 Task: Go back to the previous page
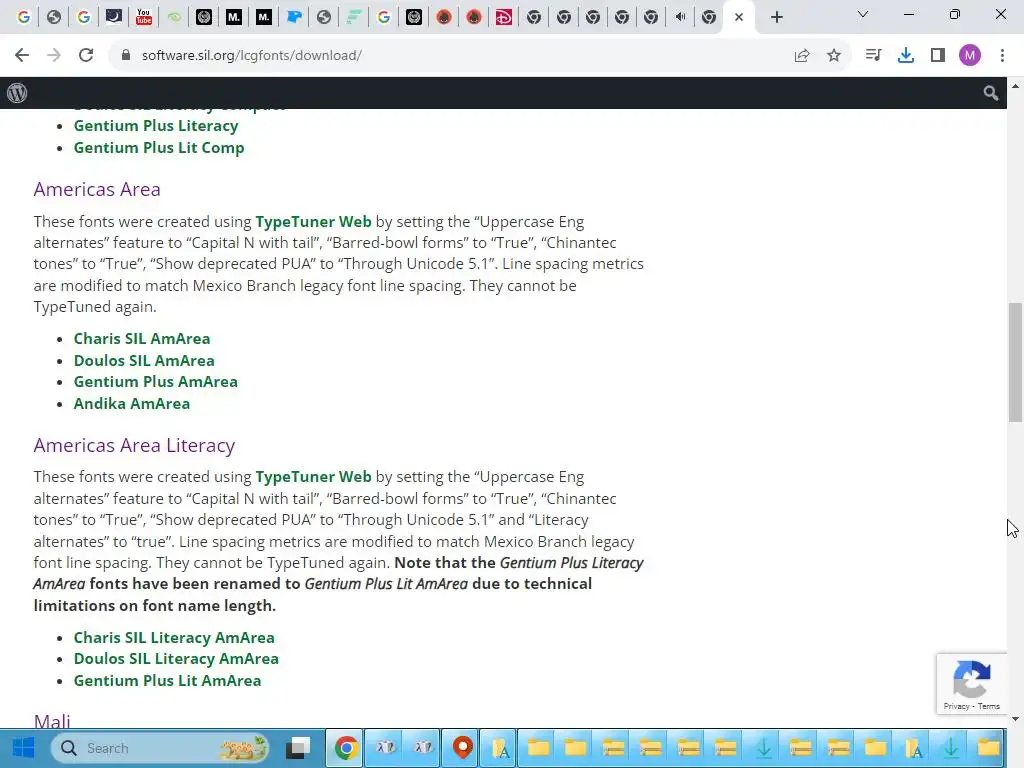click(22, 56)
